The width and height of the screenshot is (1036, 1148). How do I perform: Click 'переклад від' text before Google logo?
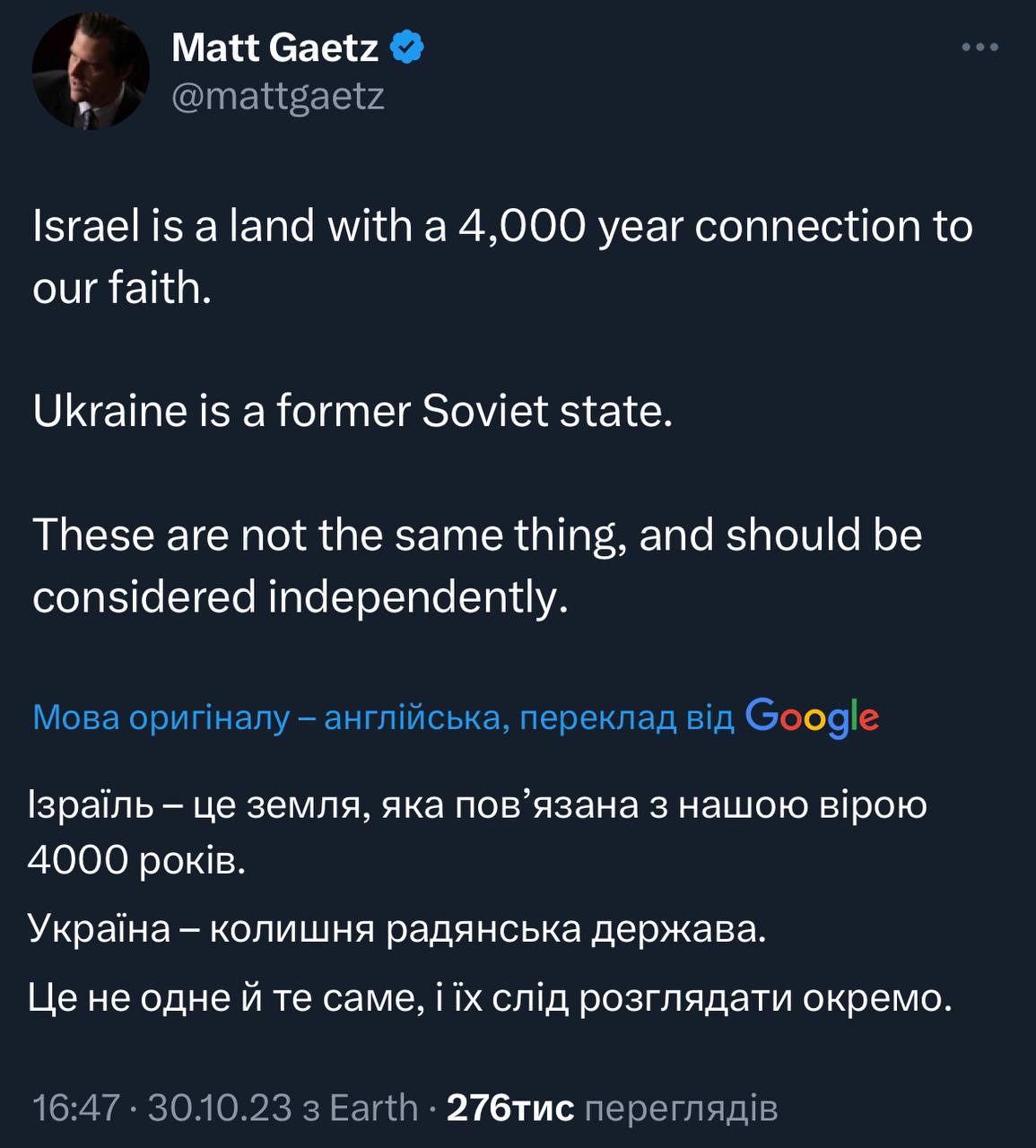click(x=627, y=718)
